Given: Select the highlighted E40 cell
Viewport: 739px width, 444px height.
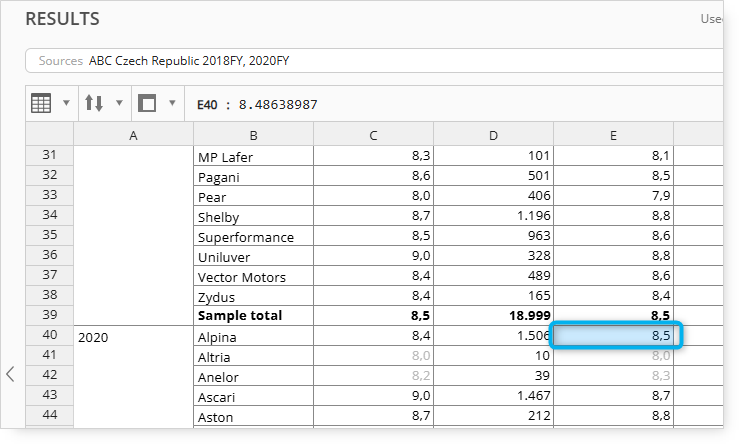Looking at the screenshot, I should [615, 335].
